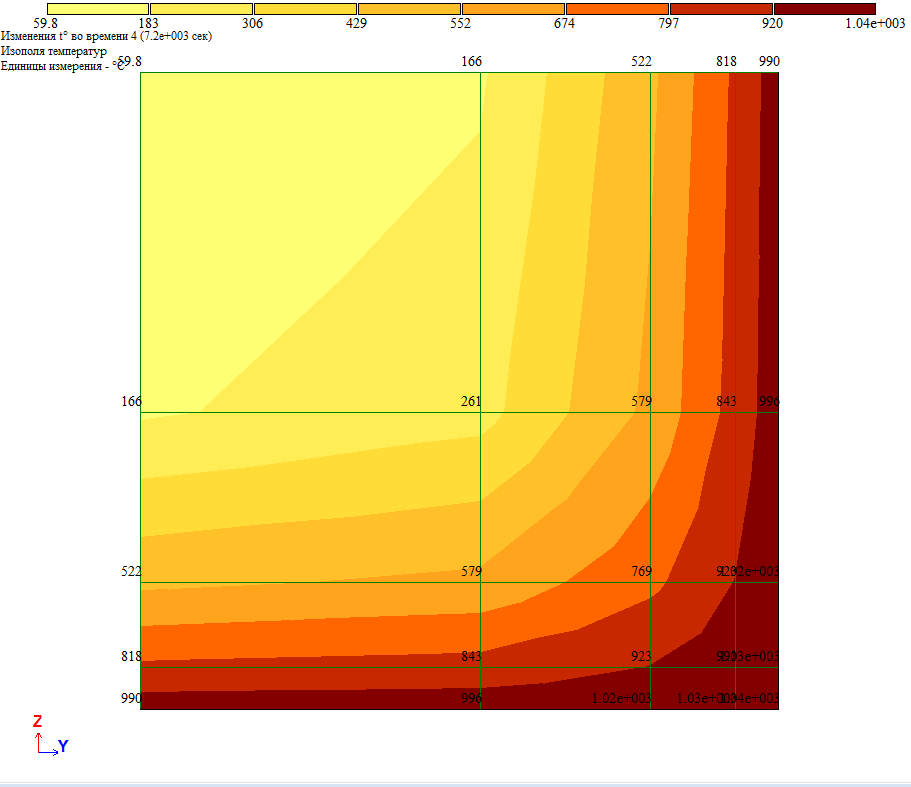Viewport: 911px width, 787px height.
Task: Click the red legend swatch between 797 and 920
Action: 721,8
